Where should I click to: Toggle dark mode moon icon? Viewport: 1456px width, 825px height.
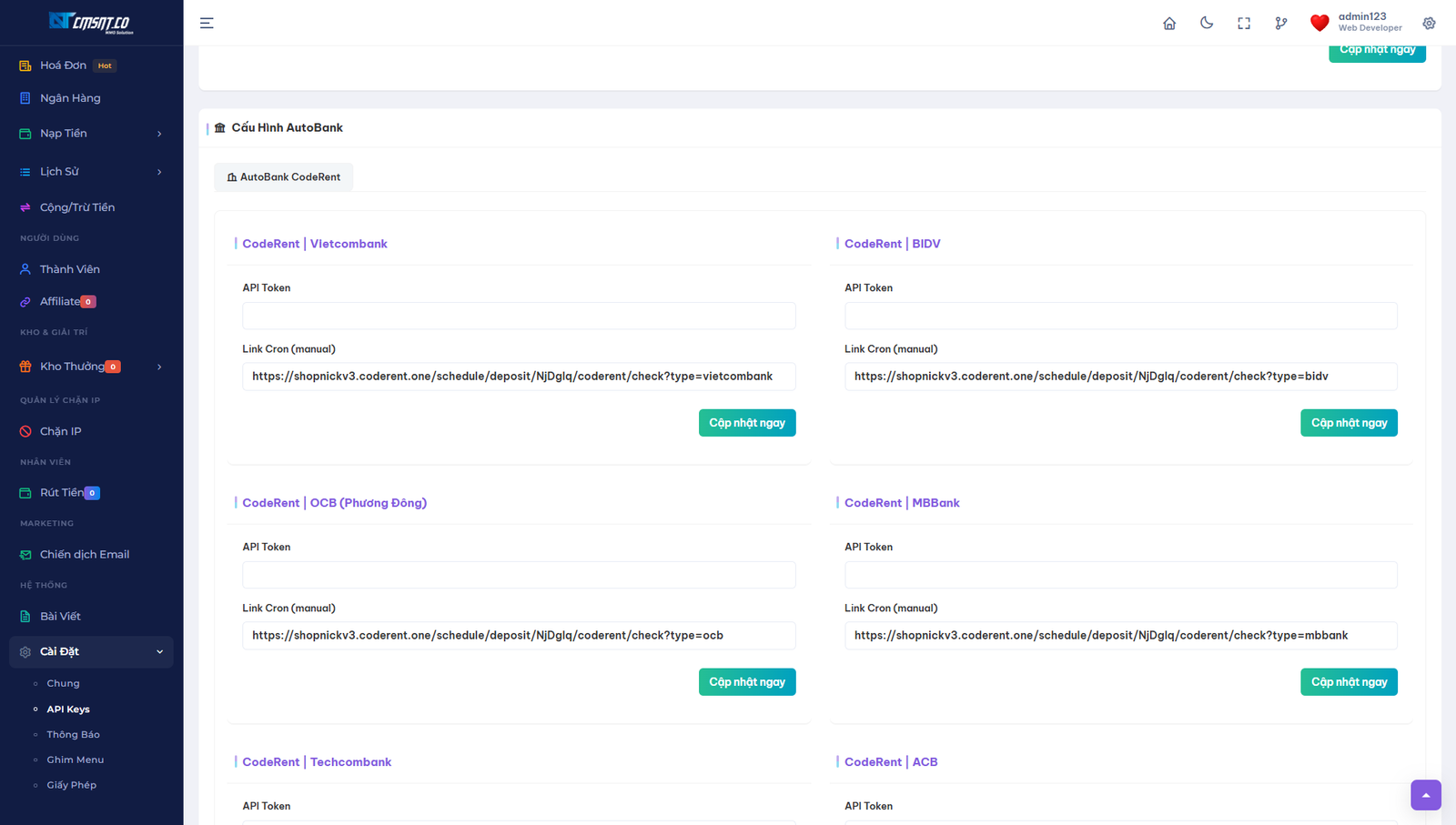coord(1207,24)
